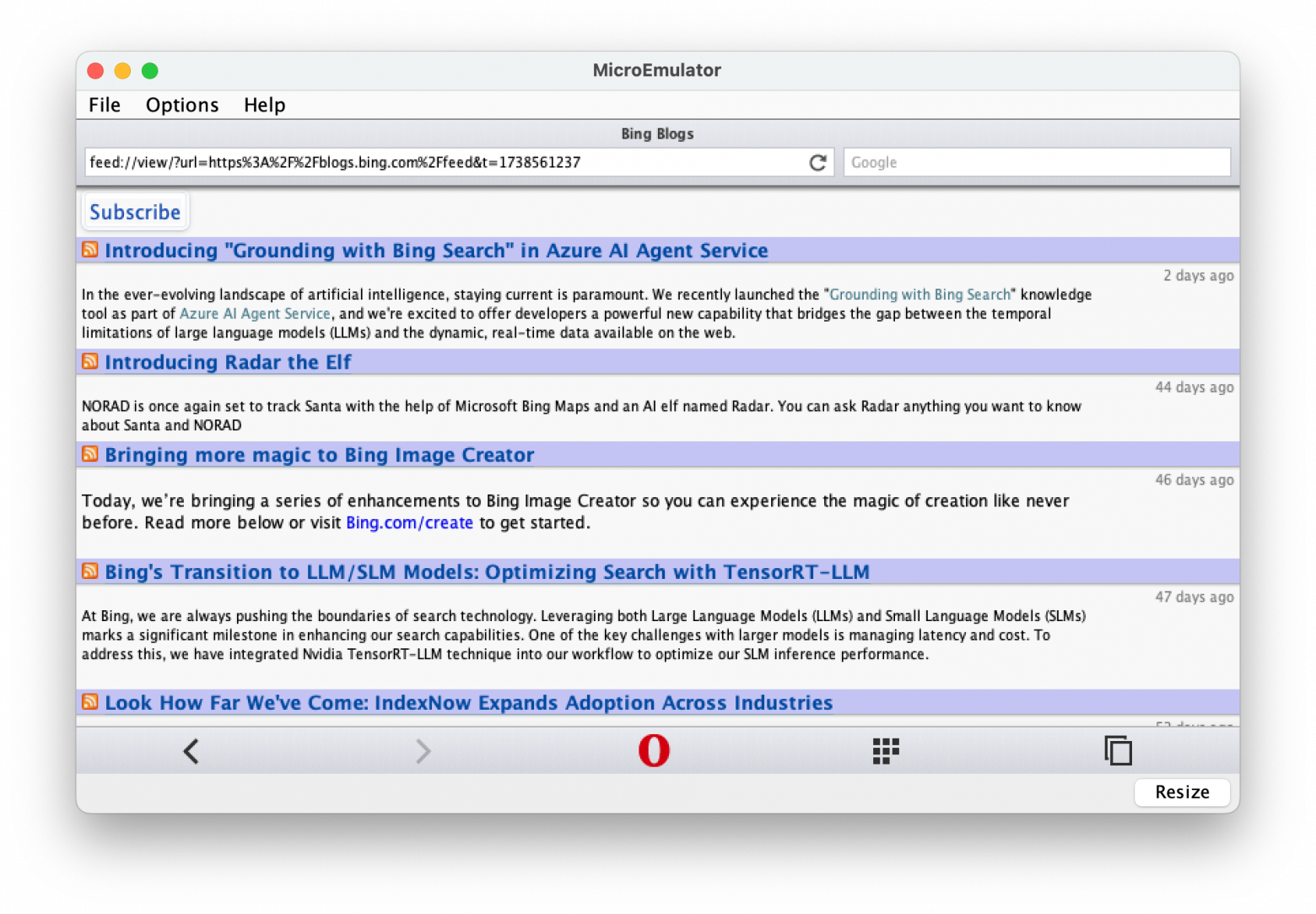The width and height of the screenshot is (1316, 914).
Task: Go forward with the right arrow icon
Action: (x=423, y=751)
